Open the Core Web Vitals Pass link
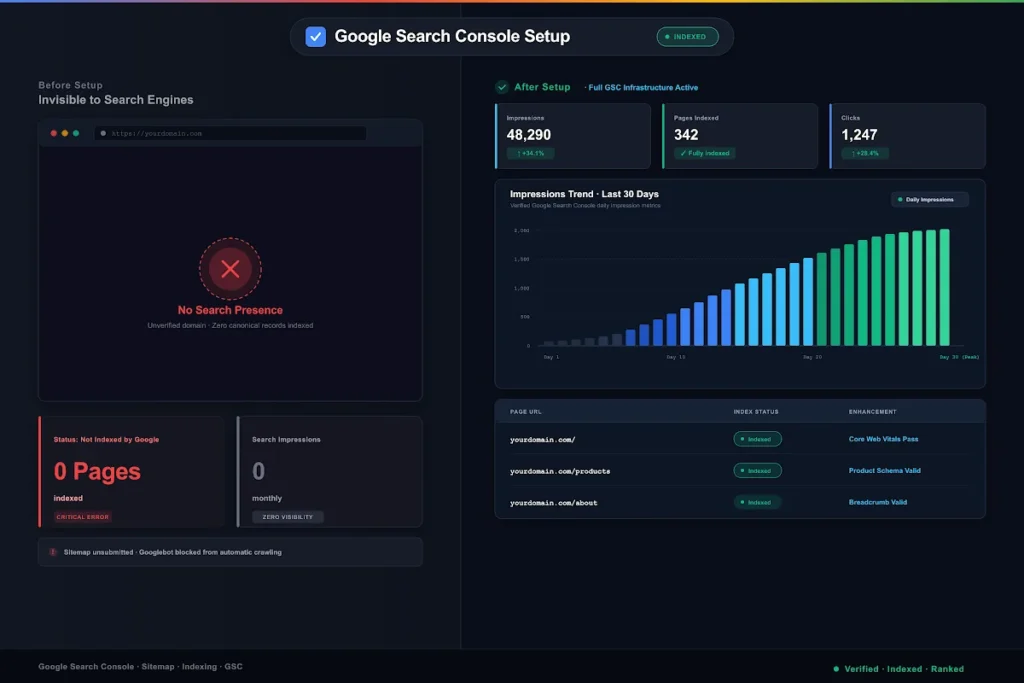Image resolution: width=1024 pixels, height=683 pixels. tap(883, 439)
